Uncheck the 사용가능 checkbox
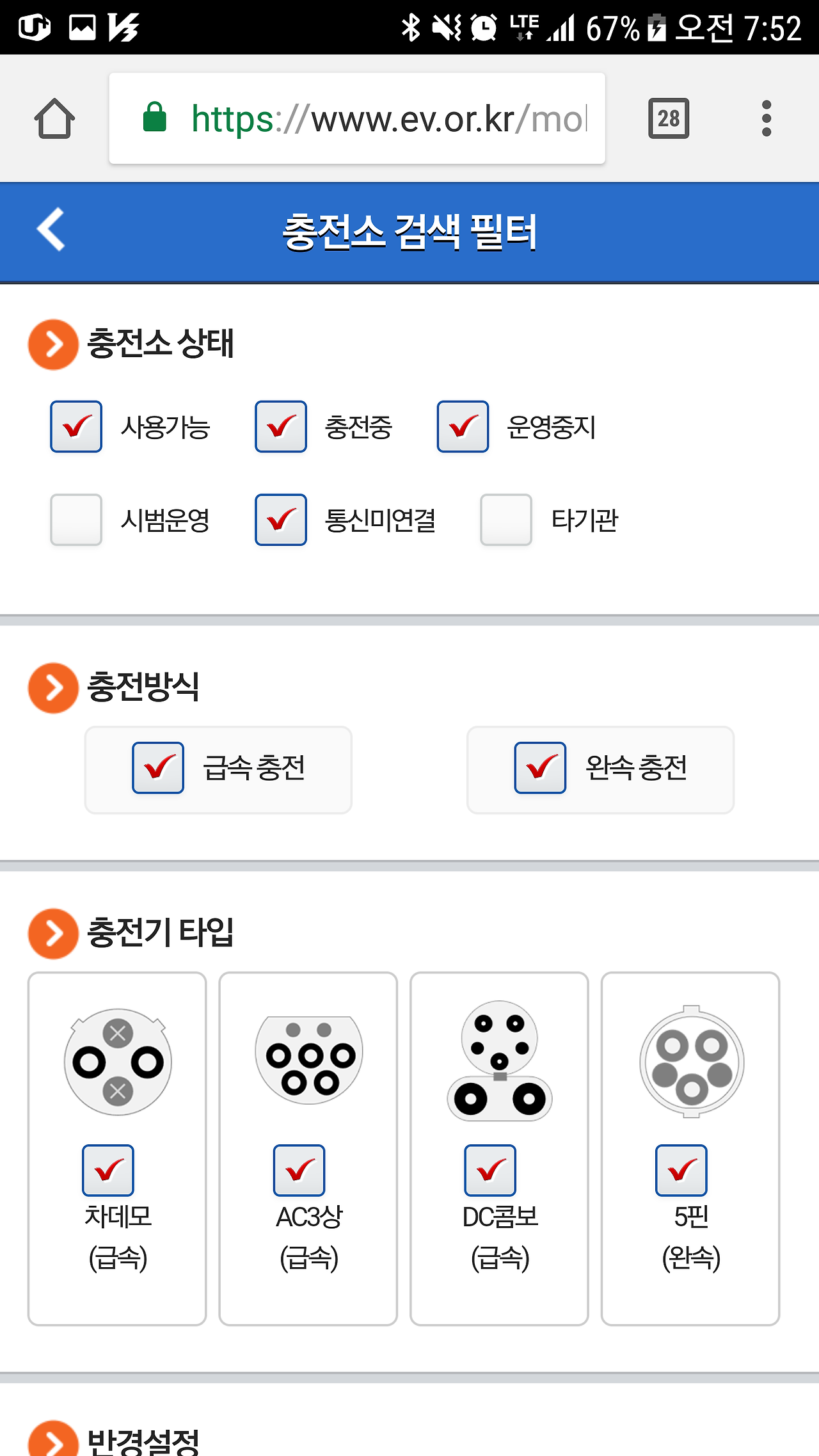 tap(76, 427)
